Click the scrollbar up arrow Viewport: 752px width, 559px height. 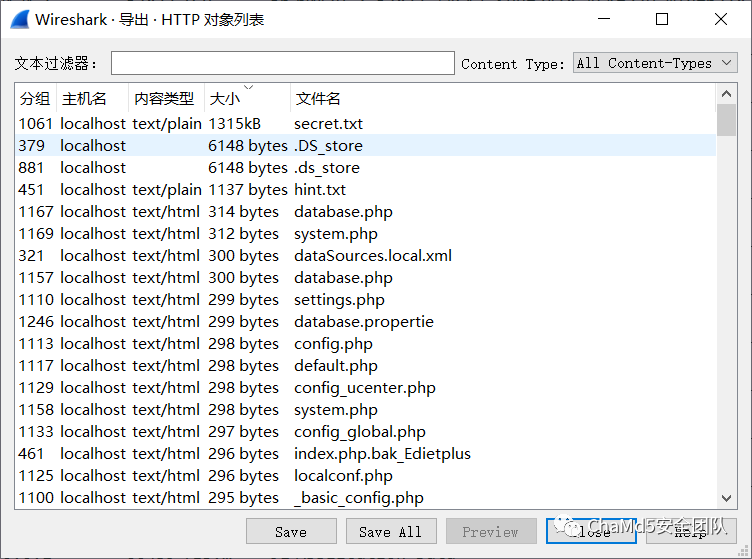726,94
